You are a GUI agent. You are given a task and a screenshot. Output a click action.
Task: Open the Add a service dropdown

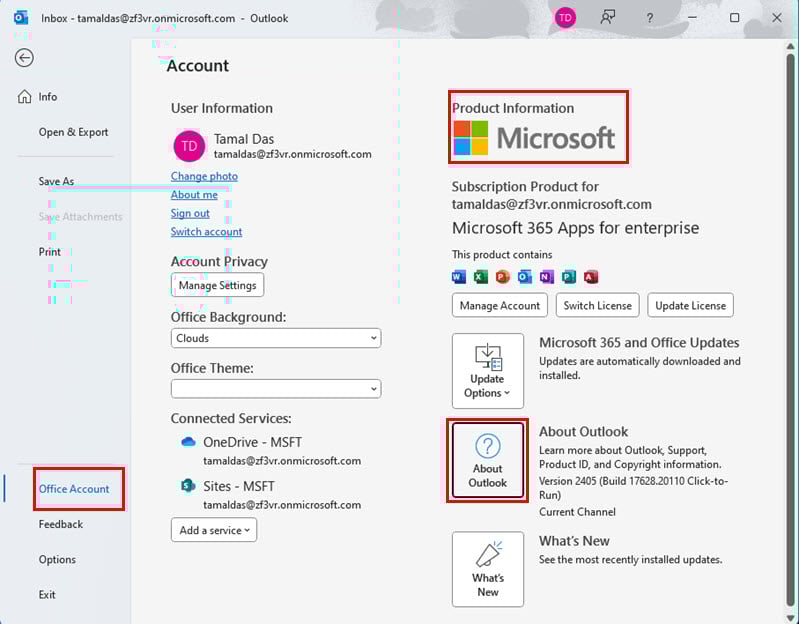click(x=214, y=530)
